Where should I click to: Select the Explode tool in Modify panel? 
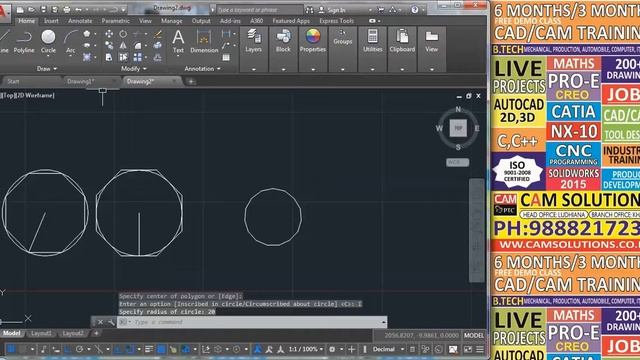(x=158, y=46)
